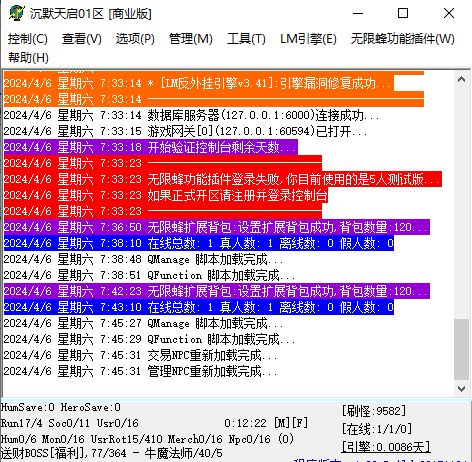Image resolution: width=472 pixels, height=462 pixels.
Task: Click the scroll up arrow in log
Action: point(461,79)
